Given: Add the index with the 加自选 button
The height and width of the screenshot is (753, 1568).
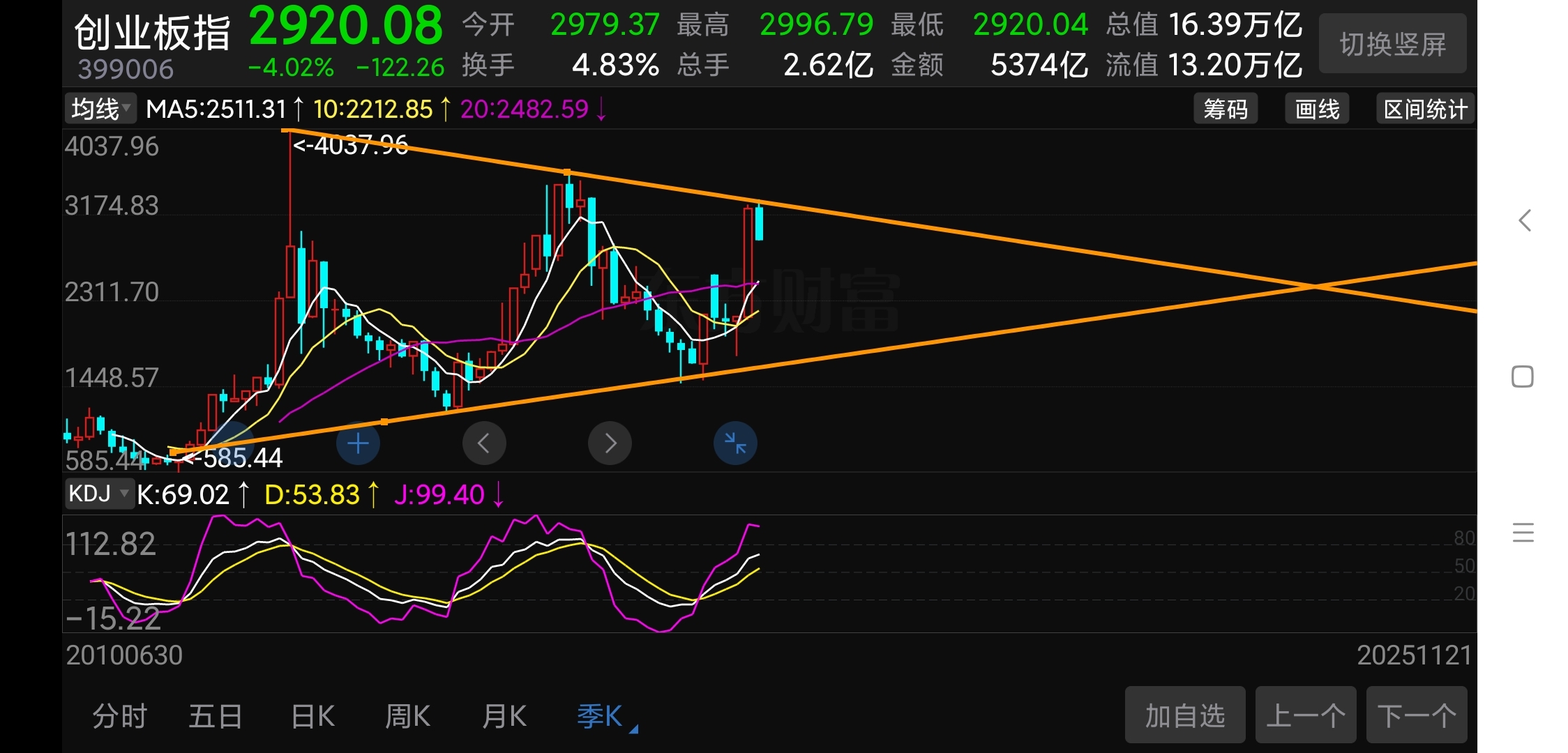Looking at the screenshot, I should coord(1184,715).
